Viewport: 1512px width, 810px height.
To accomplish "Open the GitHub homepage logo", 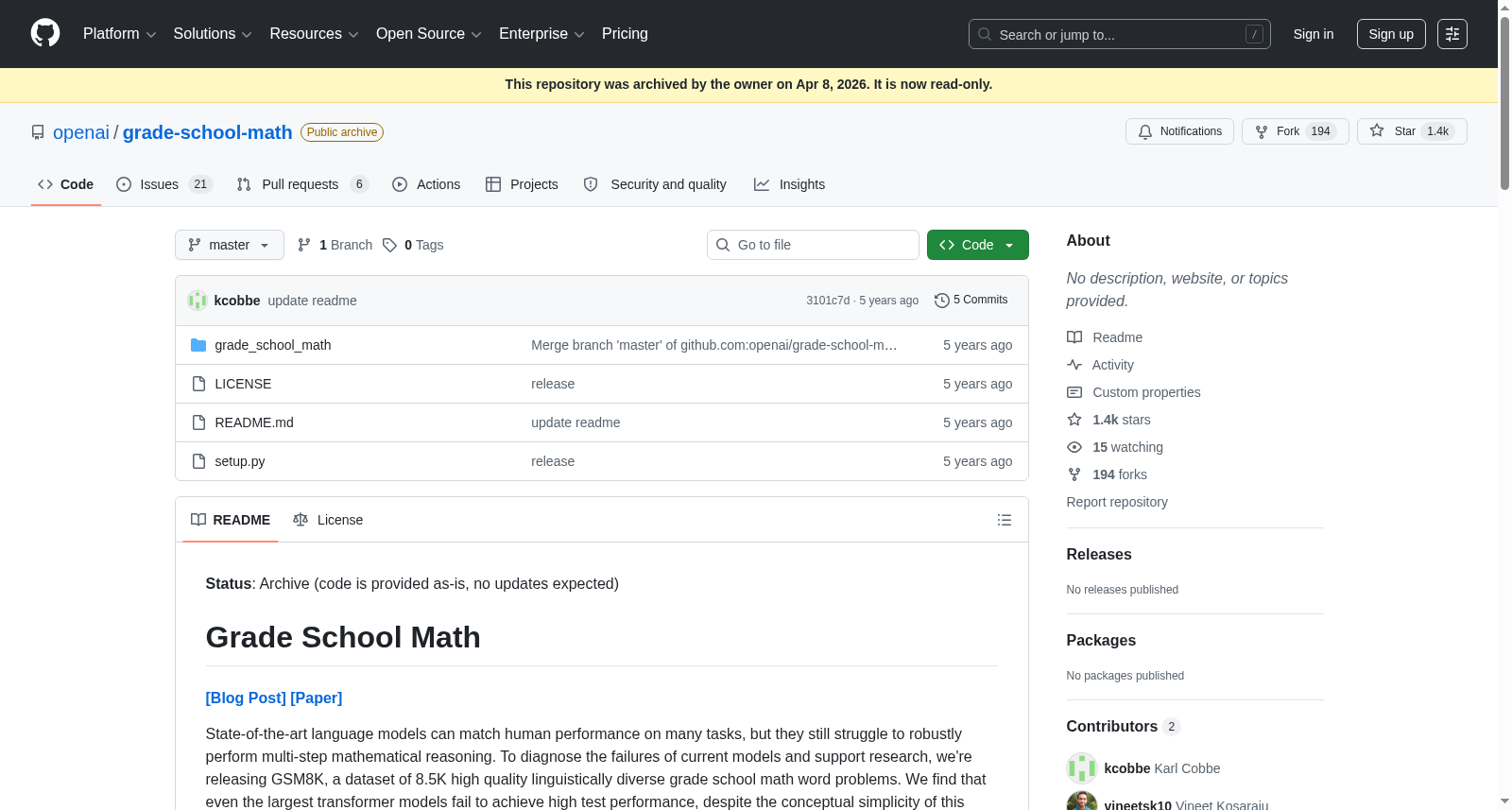I will tap(45, 33).
